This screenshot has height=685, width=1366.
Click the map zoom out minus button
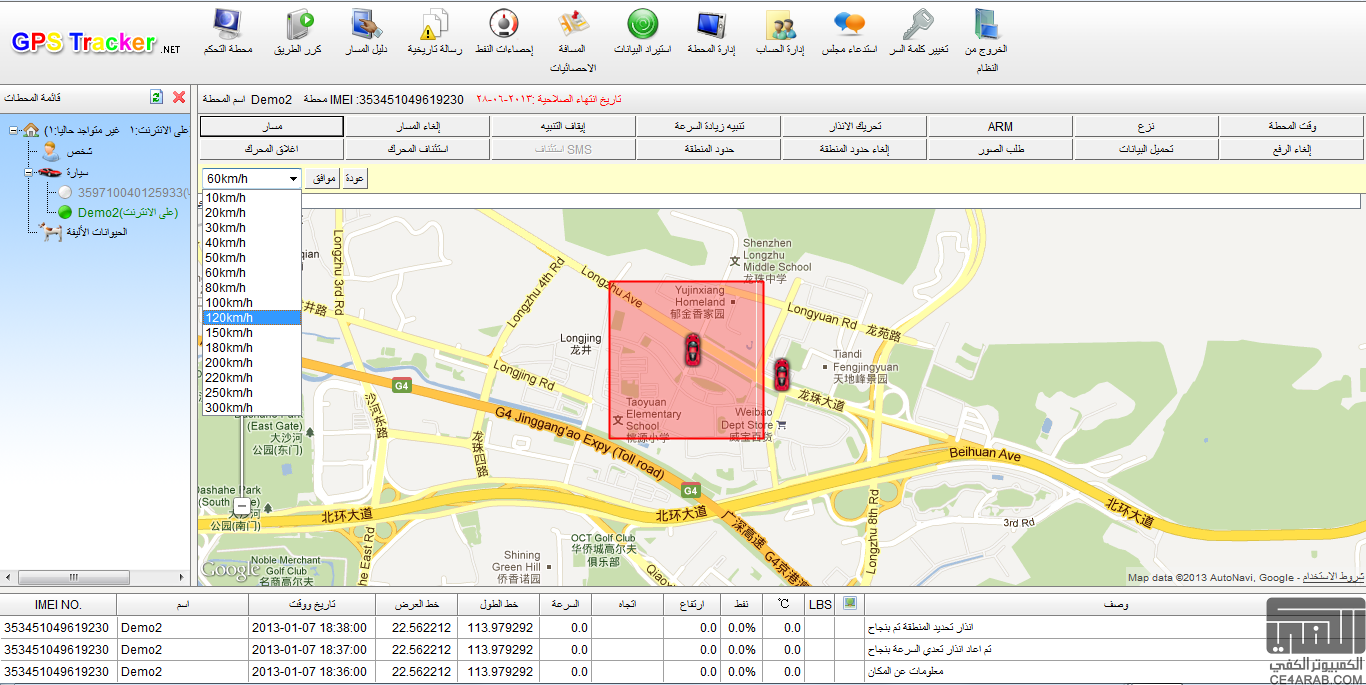click(241, 507)
